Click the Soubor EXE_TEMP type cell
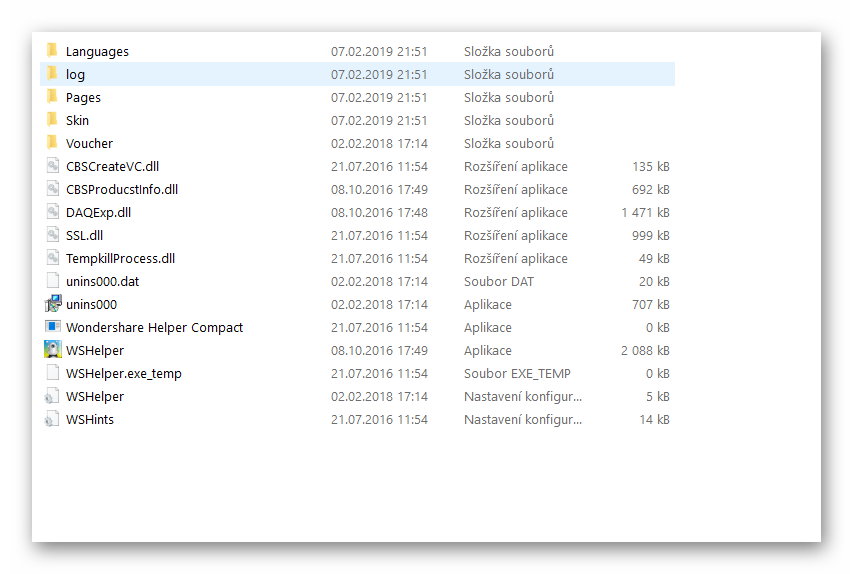 tap(517, 374)
